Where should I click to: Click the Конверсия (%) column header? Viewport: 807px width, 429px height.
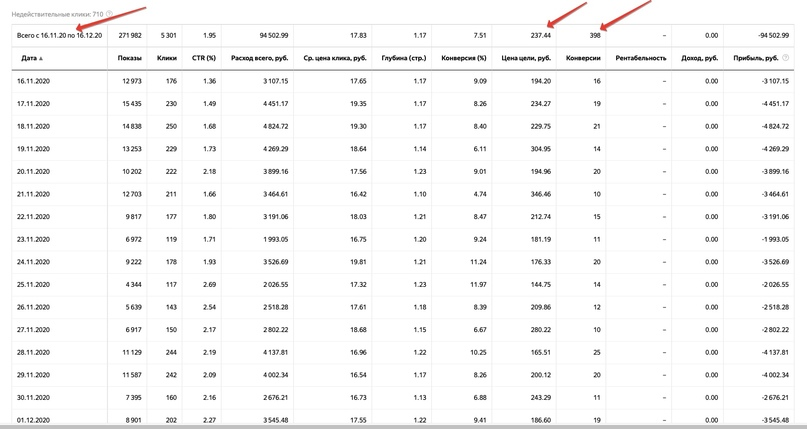coord(464,58)
